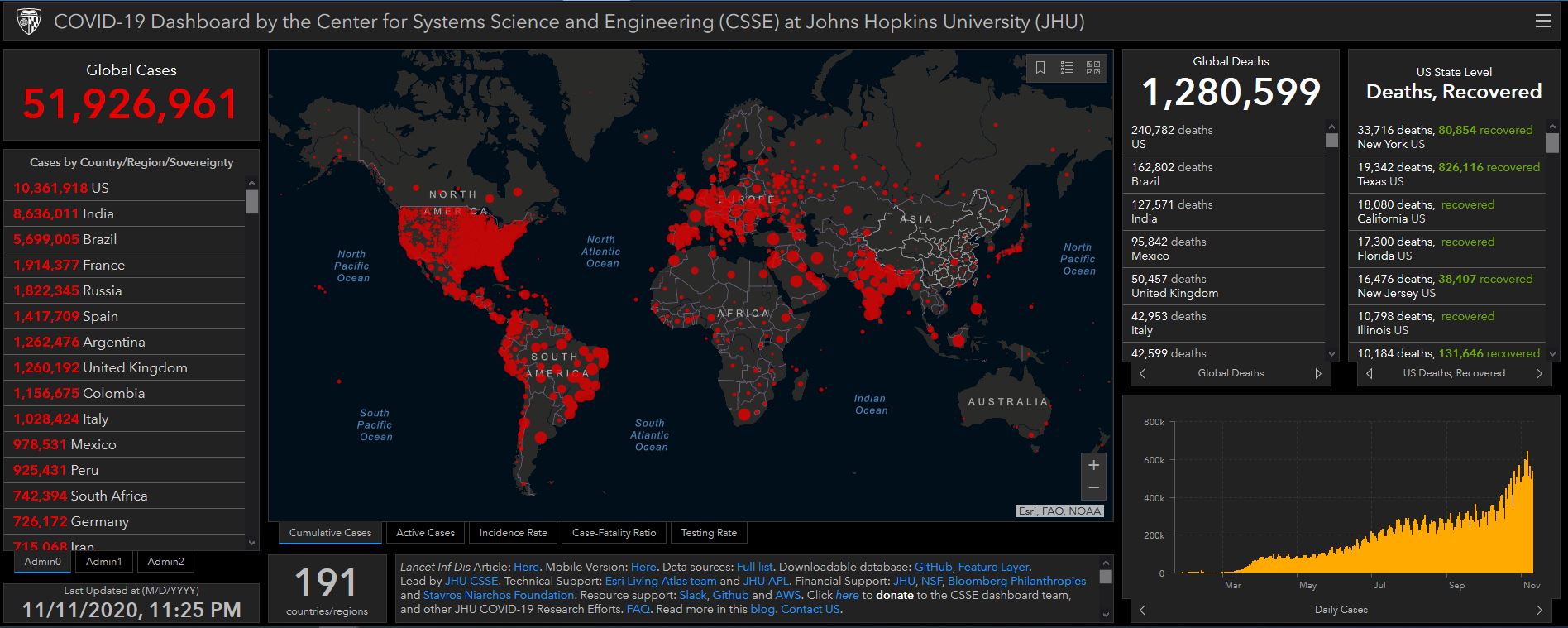Open the Lancet article 'Here' link
1568x628 pixels.
click(x=526, y=567)
